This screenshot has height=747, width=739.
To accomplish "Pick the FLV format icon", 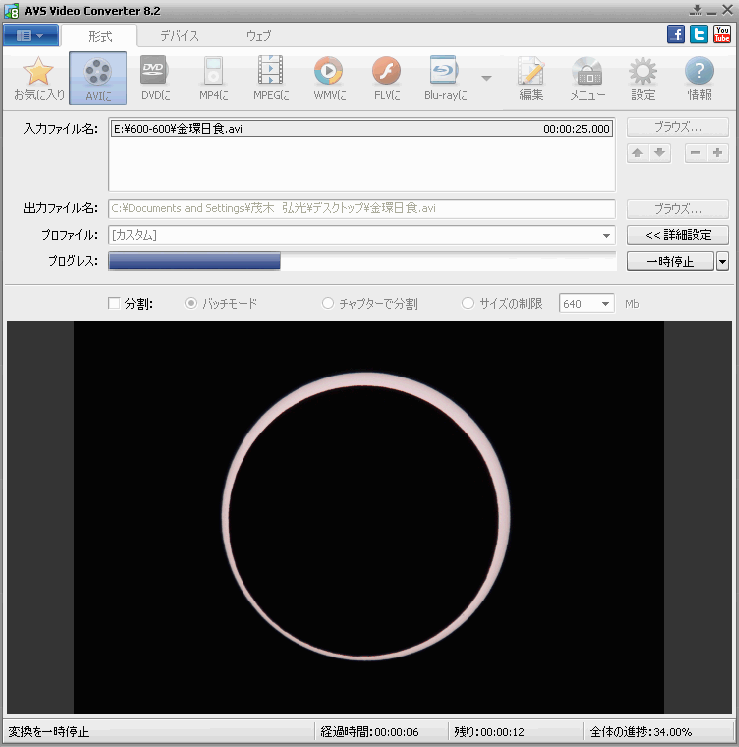I will tap(386, 78).
